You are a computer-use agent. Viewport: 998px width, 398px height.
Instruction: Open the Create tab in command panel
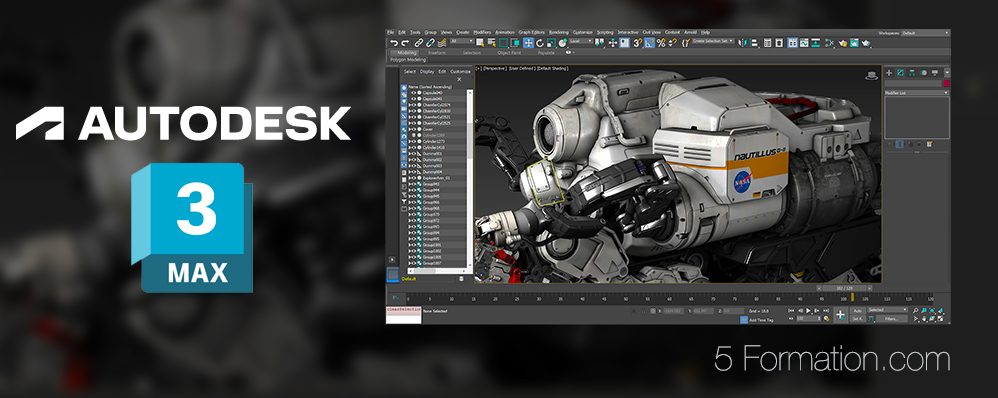coord(889,73)
